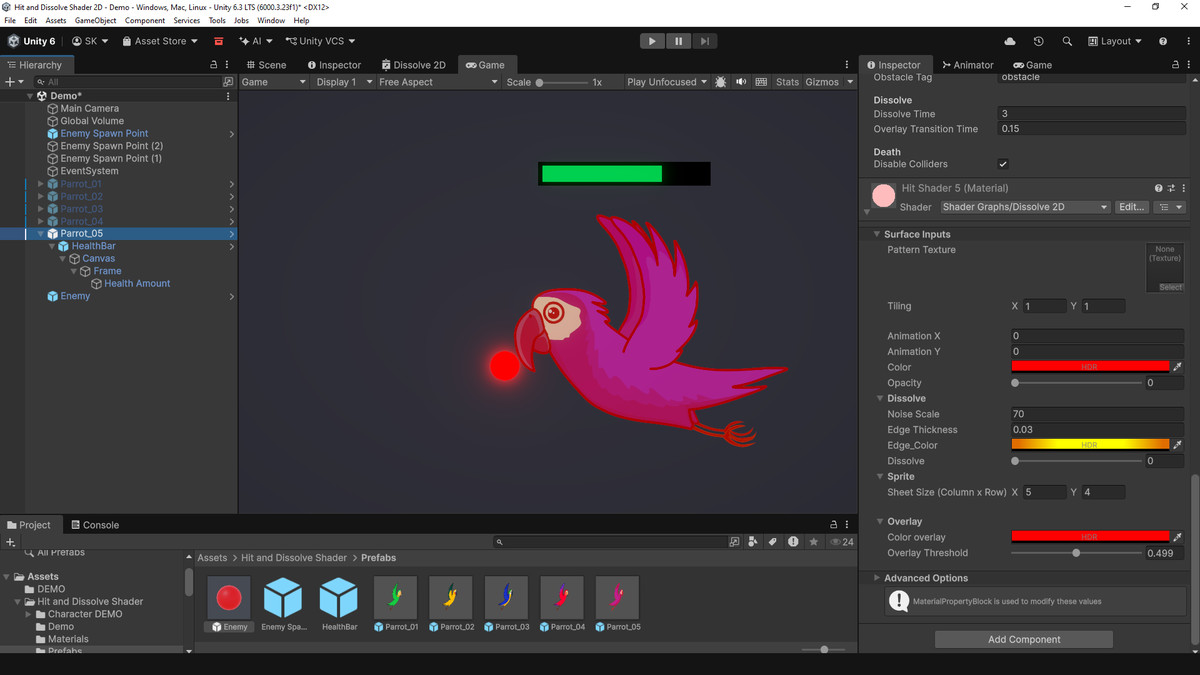The width and height of the screenshot is (1200, 675).
Task: Click the Project search-by-log-type warning icon
Action: (793, 542)
